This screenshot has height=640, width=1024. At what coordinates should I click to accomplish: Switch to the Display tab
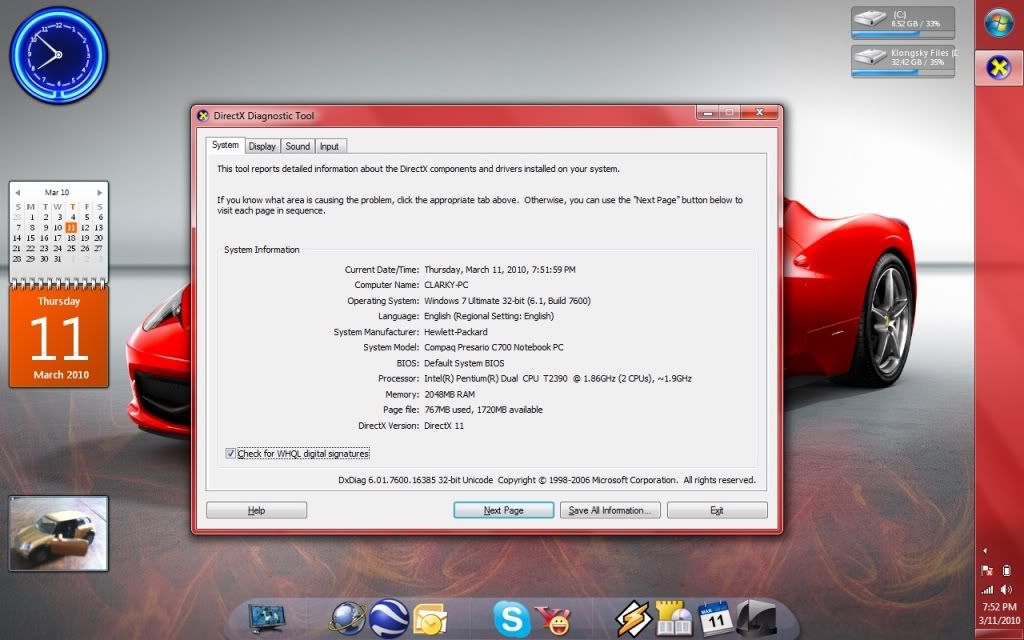262,146
